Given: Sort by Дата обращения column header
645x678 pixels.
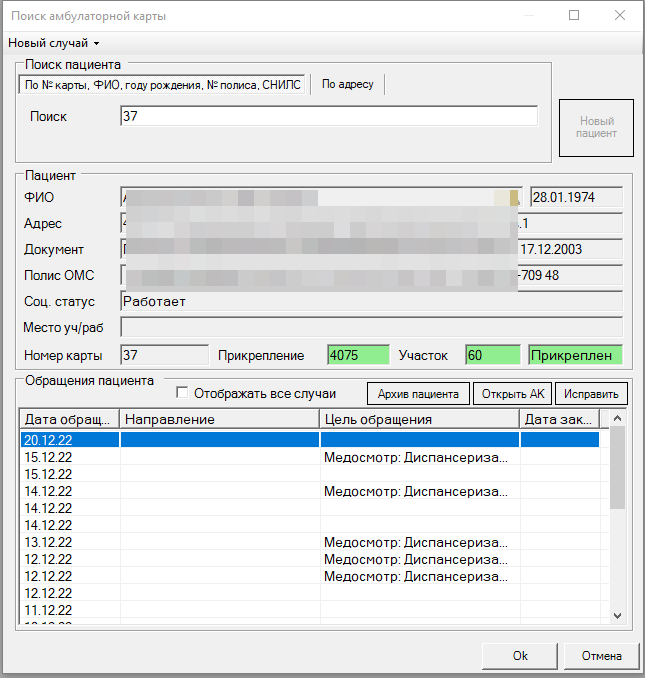Looking at the screenshot, I should (70, 419).
